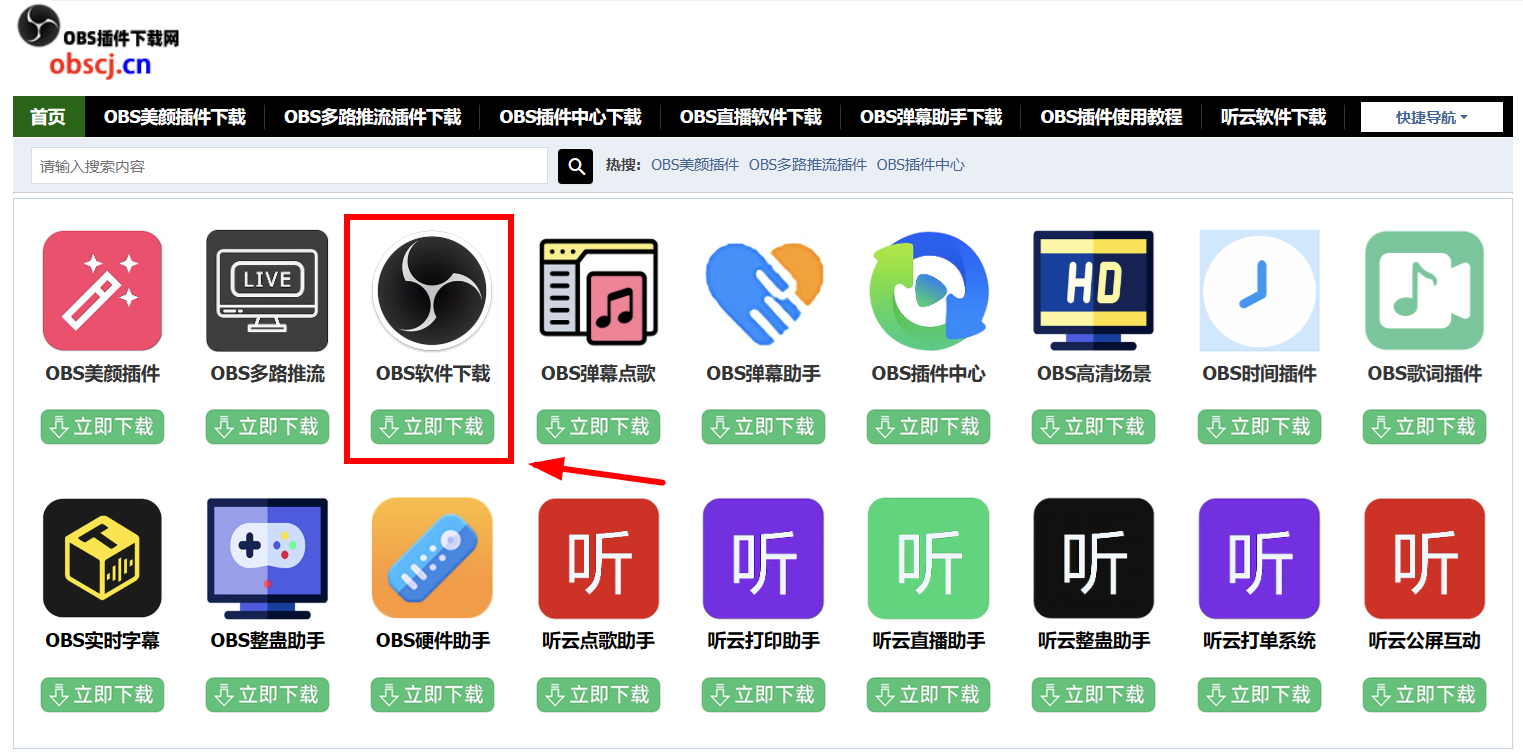Screen dimensions: 1523x755
Task: Click 立即下载 under OBS弹幕助手
Action: tap(763, 427)
